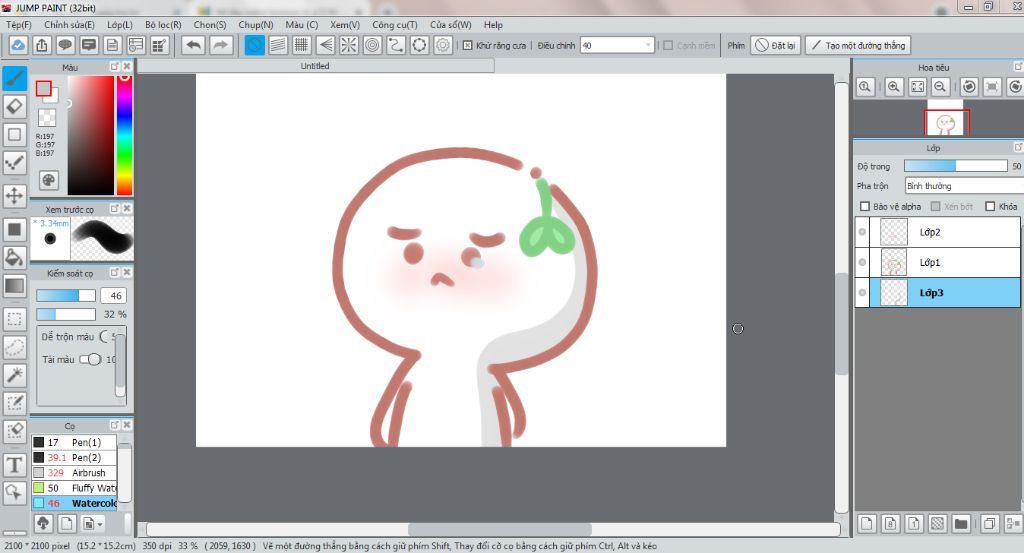Screen dimensions: 1024x553
Task: Select the Bucket fill tool
Action: tap(14, 257)
